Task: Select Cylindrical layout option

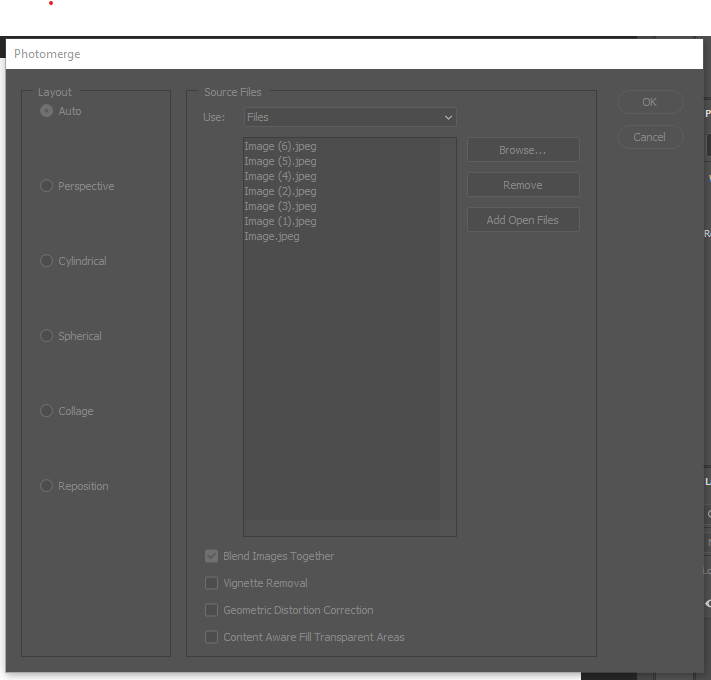Action: [x=47, y=261]
